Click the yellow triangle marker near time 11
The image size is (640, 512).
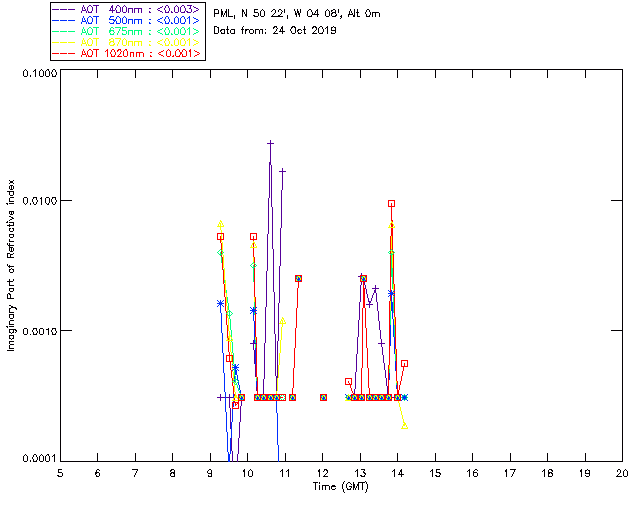click(283, 321)
